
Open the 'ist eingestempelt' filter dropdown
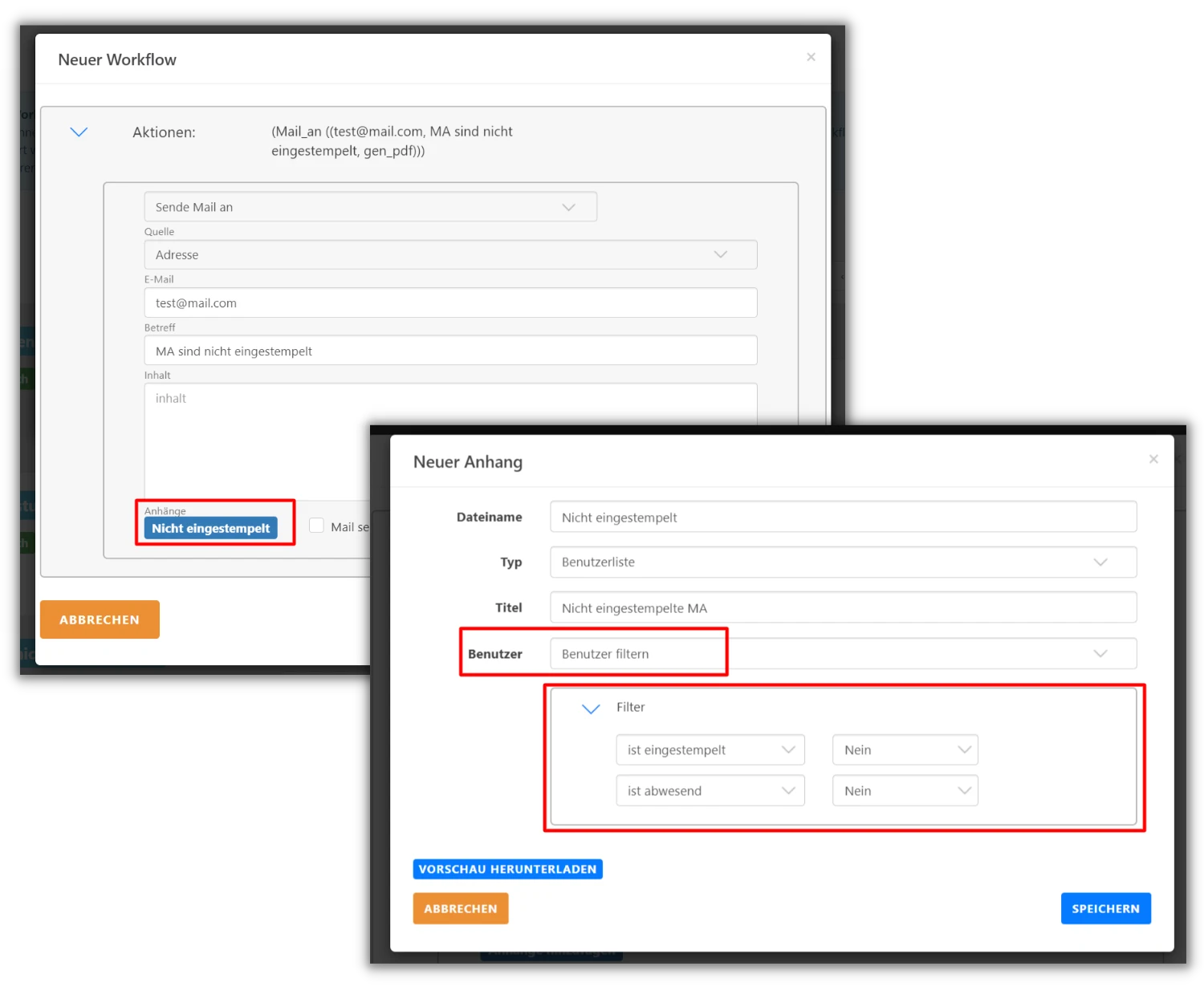point(710,750)
